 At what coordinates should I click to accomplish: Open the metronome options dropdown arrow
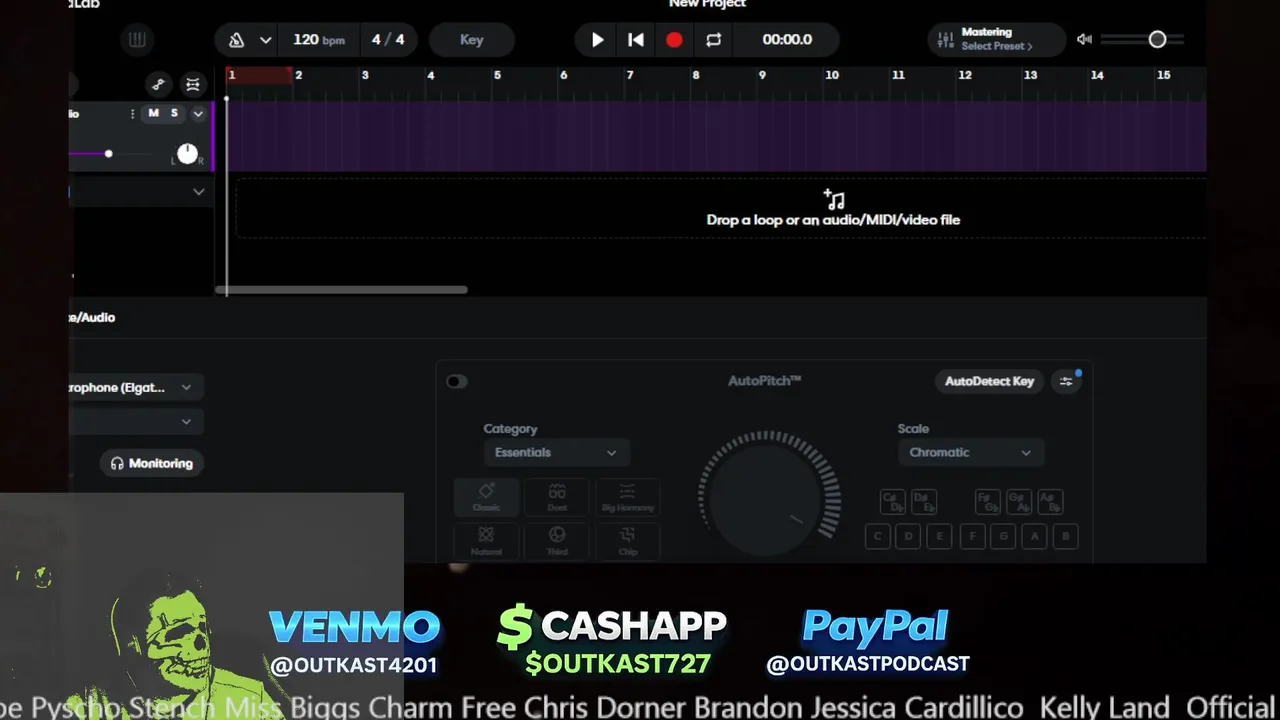click(265, 40)
